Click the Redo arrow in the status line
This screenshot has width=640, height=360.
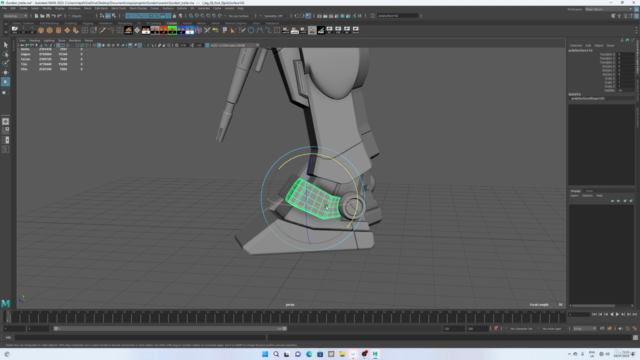coord(60,16)
